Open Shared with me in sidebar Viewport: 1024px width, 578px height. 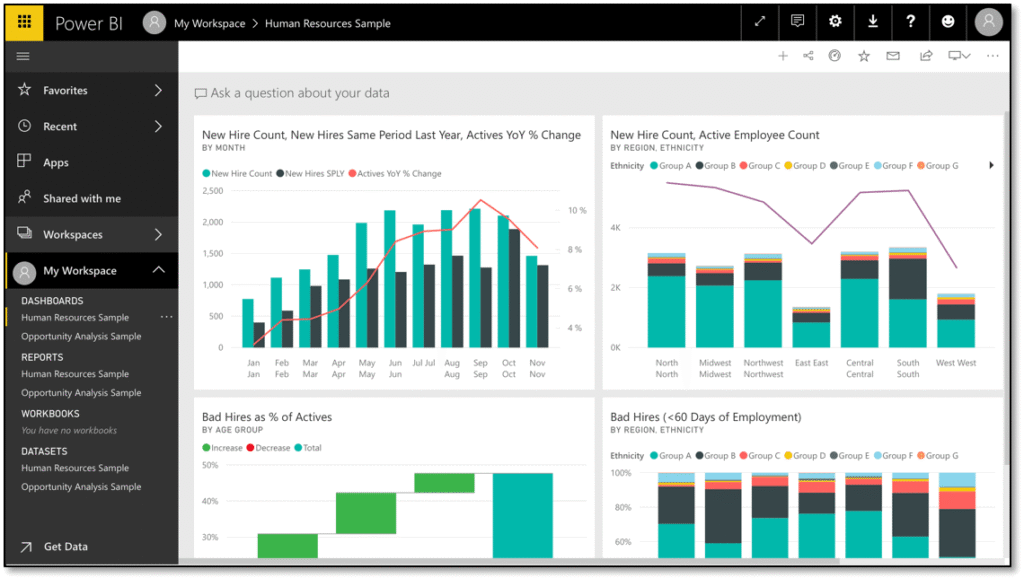81,198
